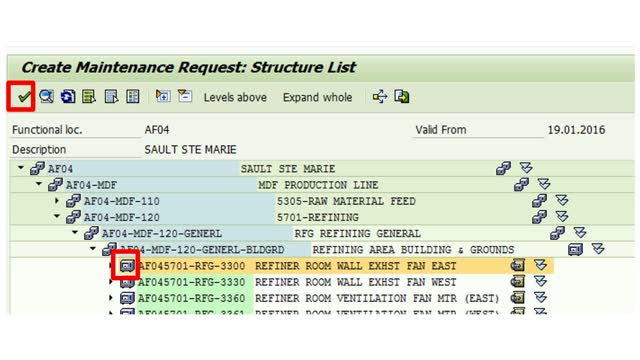Image resolution: width=640 pixels, height=360 pixels.
Task: Click the green list icon beside Refresh
Action: click(89, 97)
